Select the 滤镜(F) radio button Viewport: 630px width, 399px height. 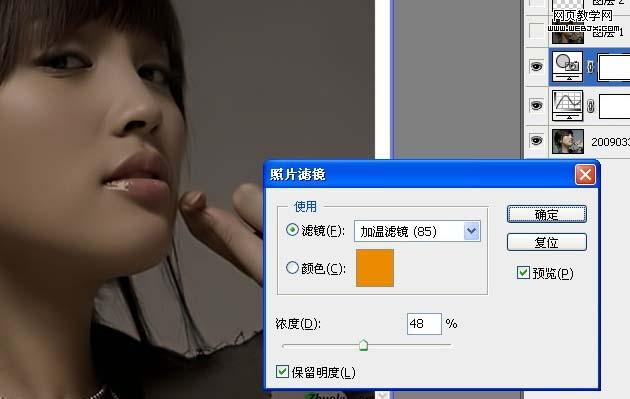(x=292, y=230)
